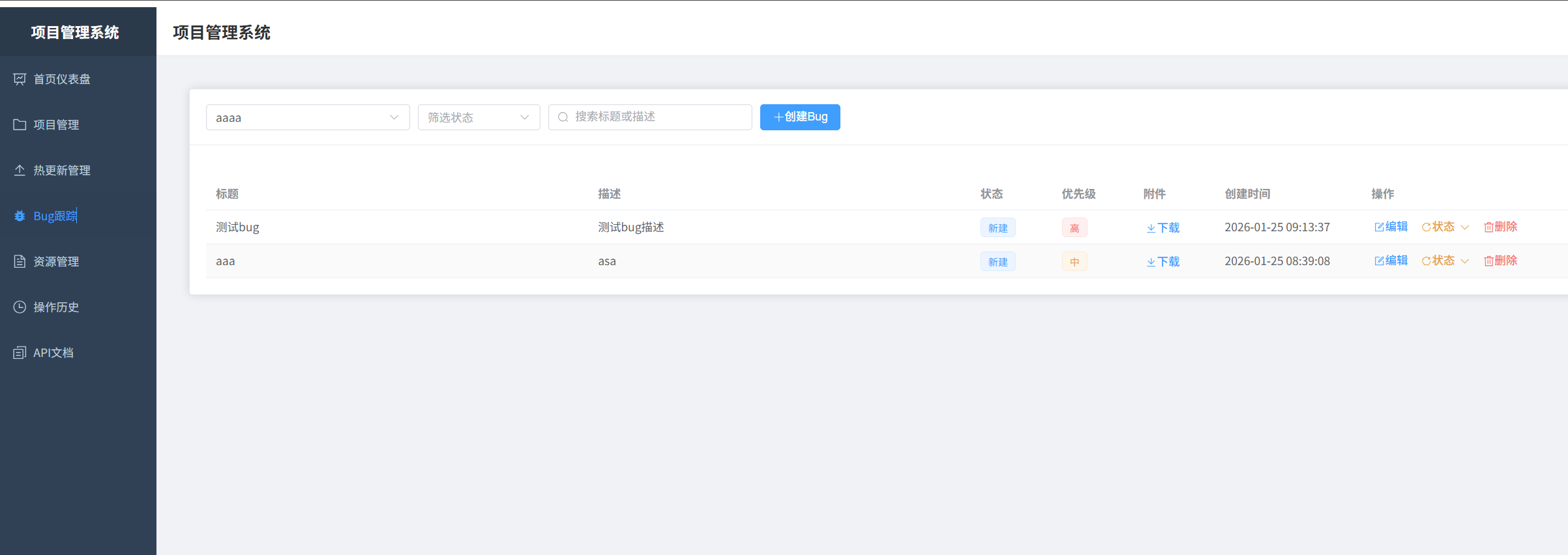
Task: Expand the 筛选状态 filter dropdown
Action: (x=479, y=117)
